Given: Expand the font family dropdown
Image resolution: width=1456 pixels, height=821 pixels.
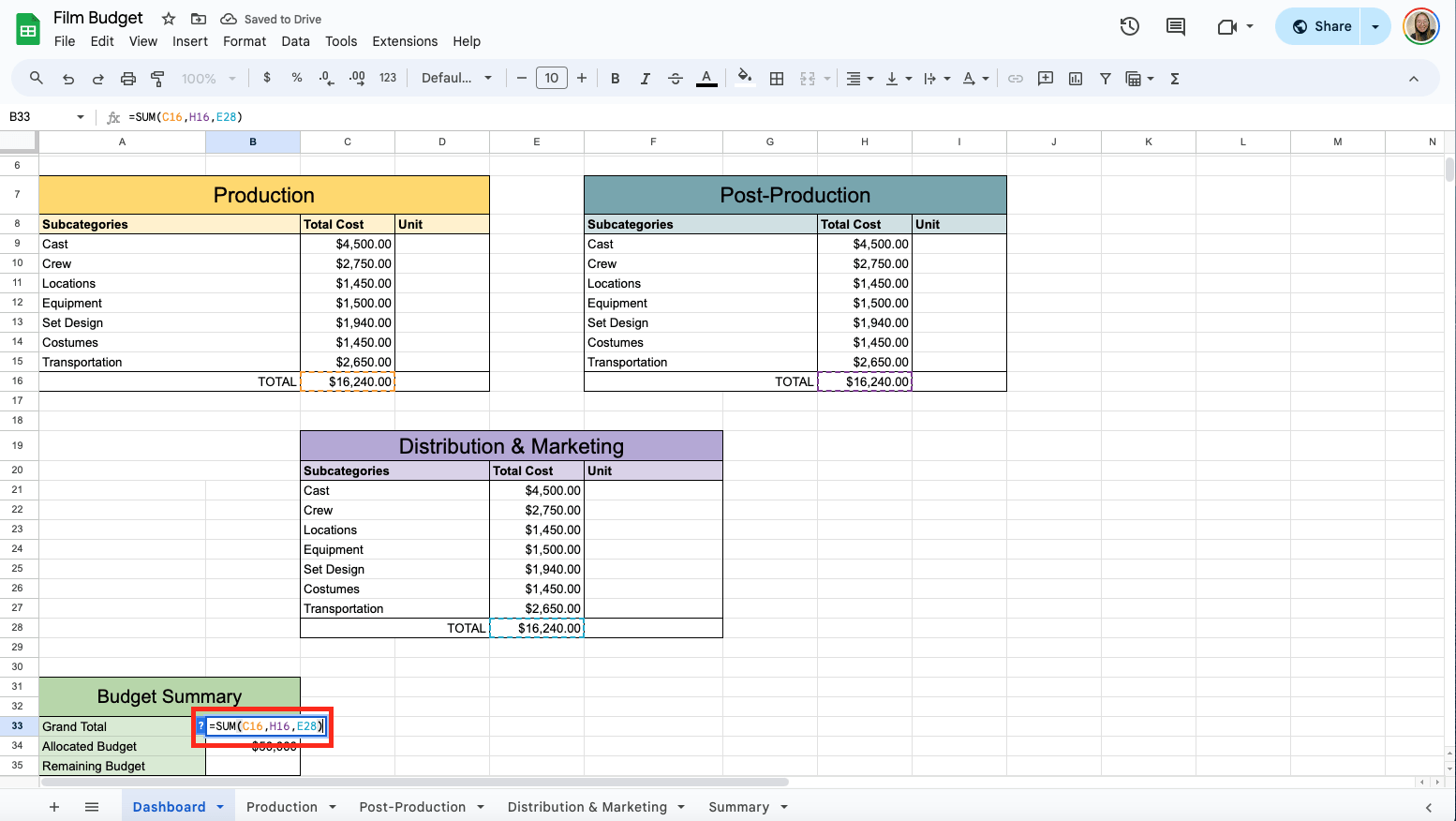Looking at the screenshot, I should tap(457, 79).
